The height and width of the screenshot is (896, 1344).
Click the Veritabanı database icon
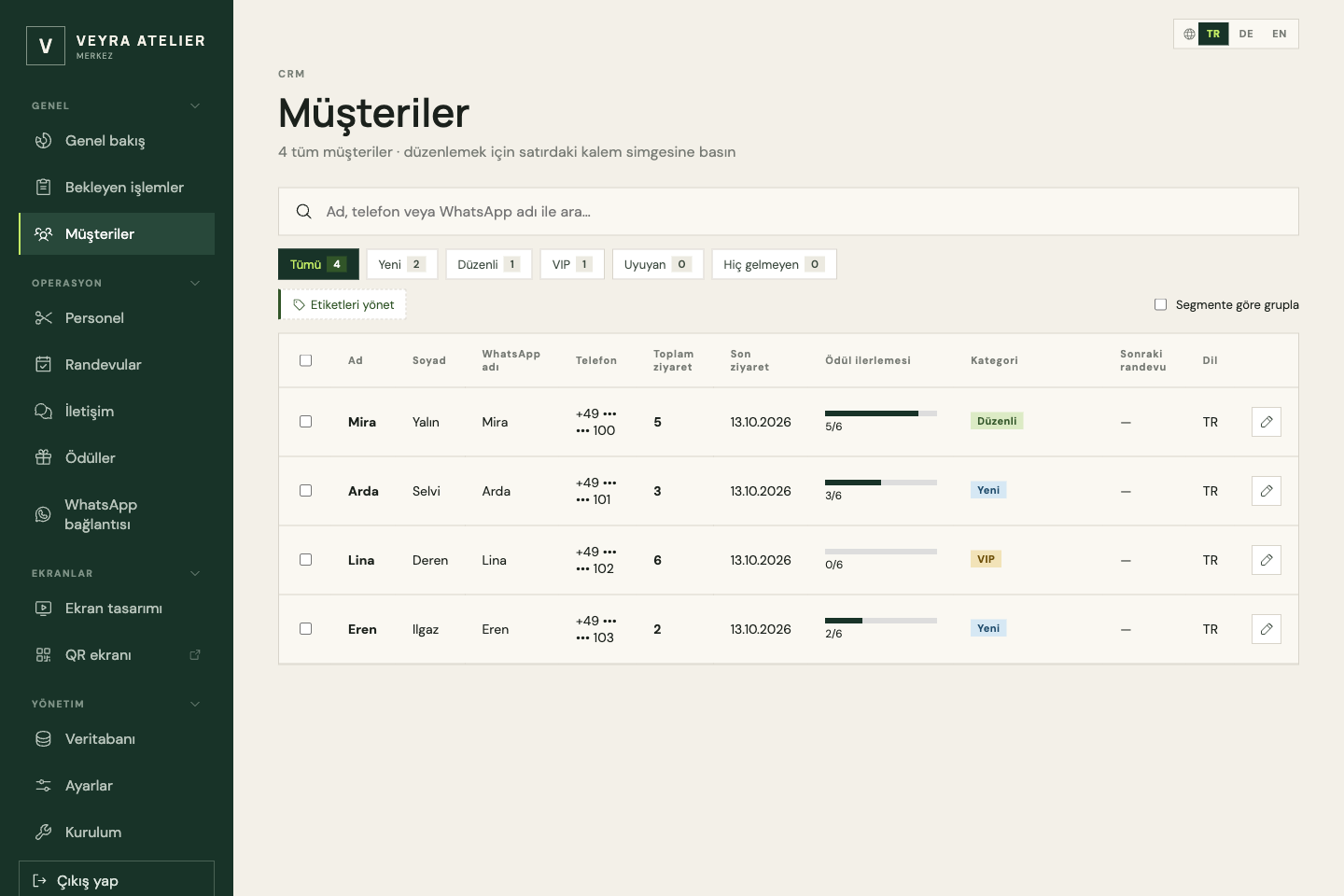(43, 739)
